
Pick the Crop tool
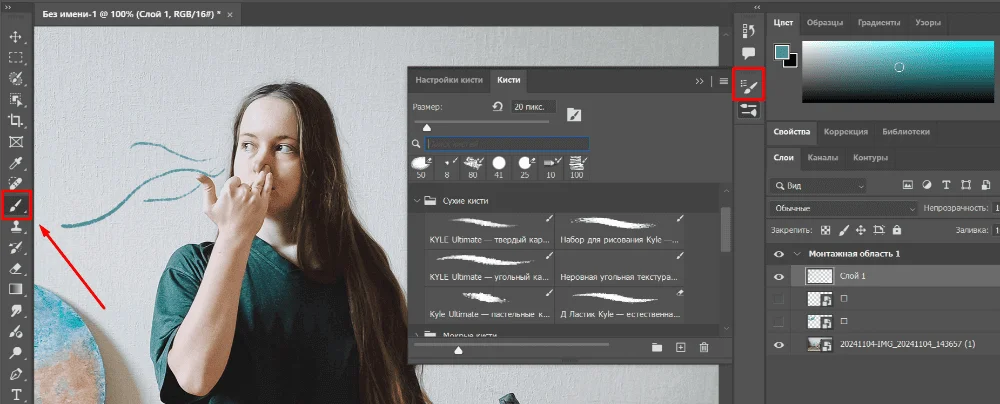[16, 121]
